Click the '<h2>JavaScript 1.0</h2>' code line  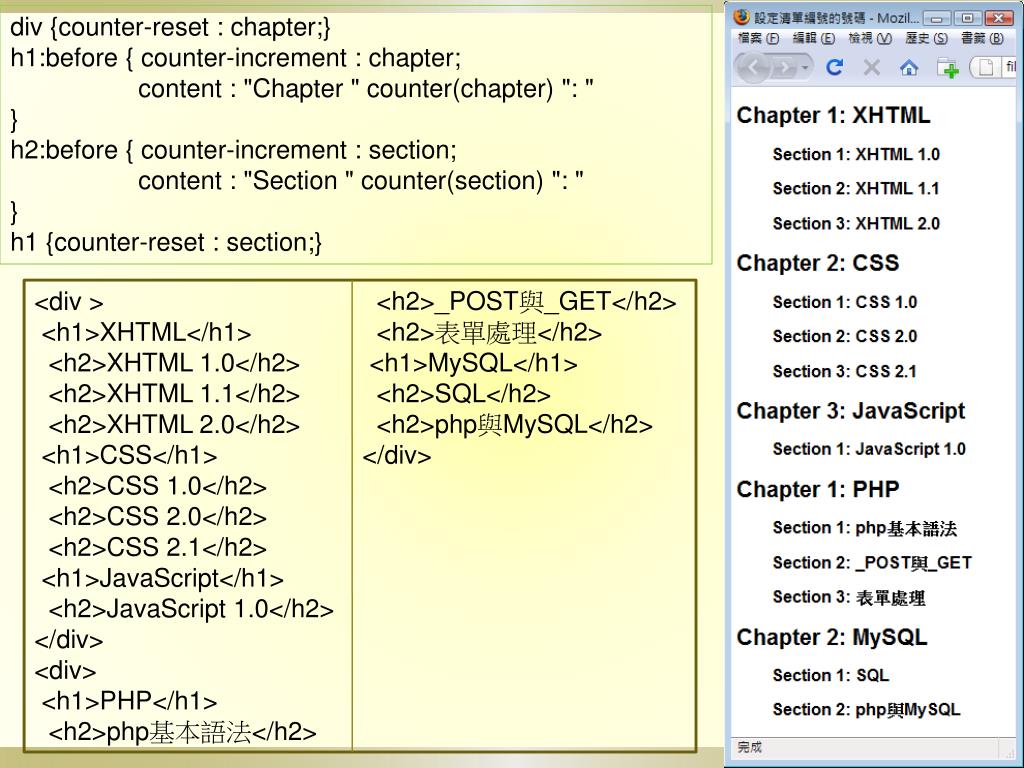[x=191, y=609]
